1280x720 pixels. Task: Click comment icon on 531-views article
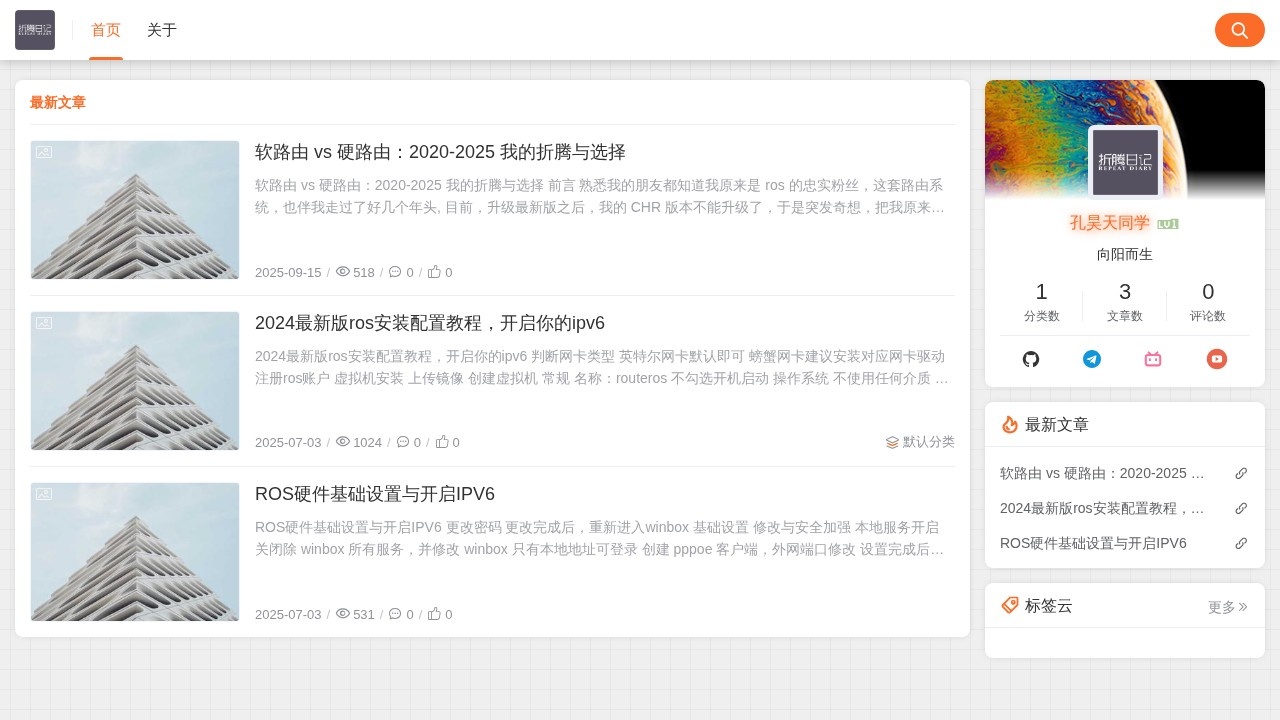point(395,614)
